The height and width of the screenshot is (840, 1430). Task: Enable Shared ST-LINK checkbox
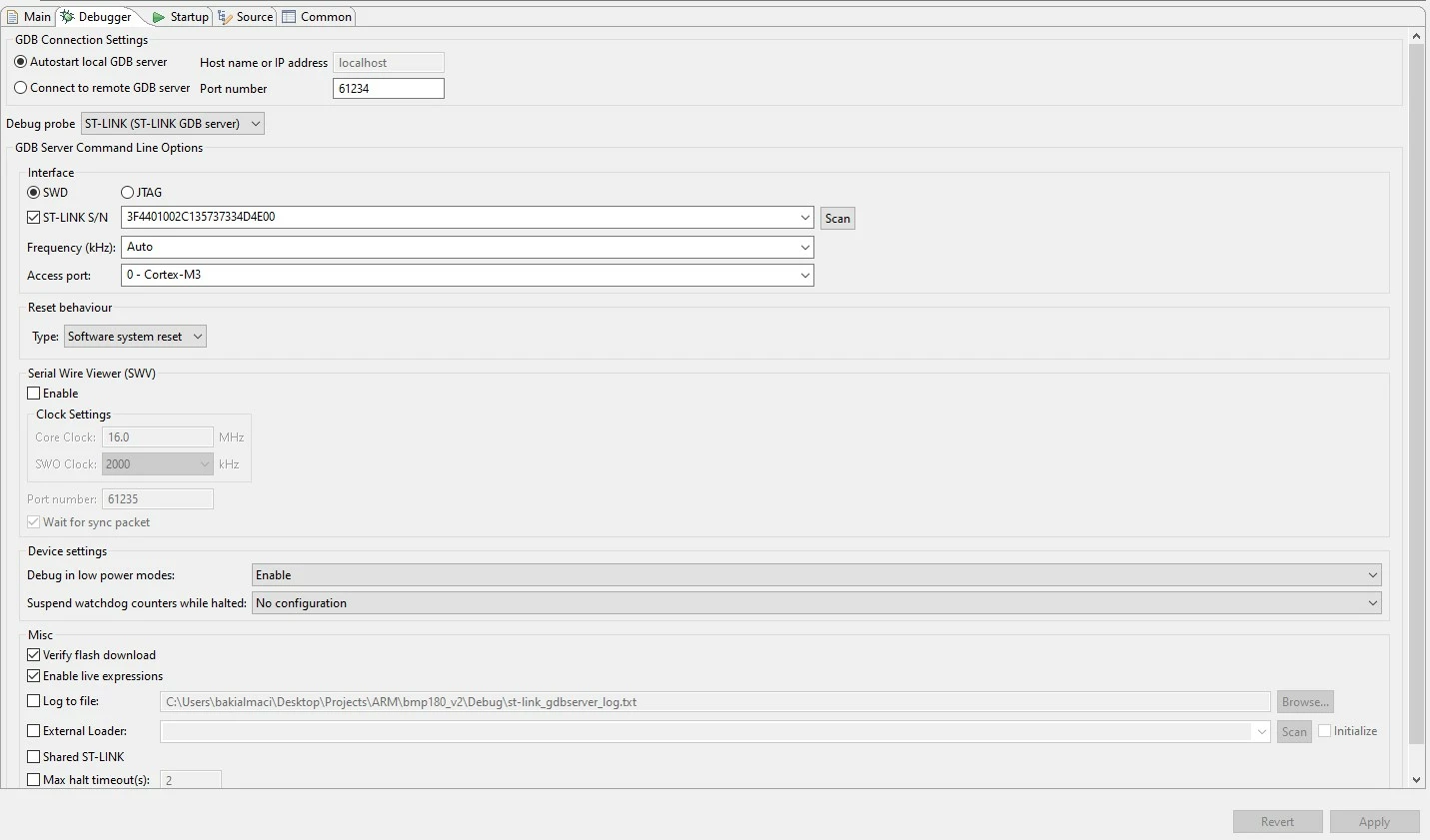[34, 757]
